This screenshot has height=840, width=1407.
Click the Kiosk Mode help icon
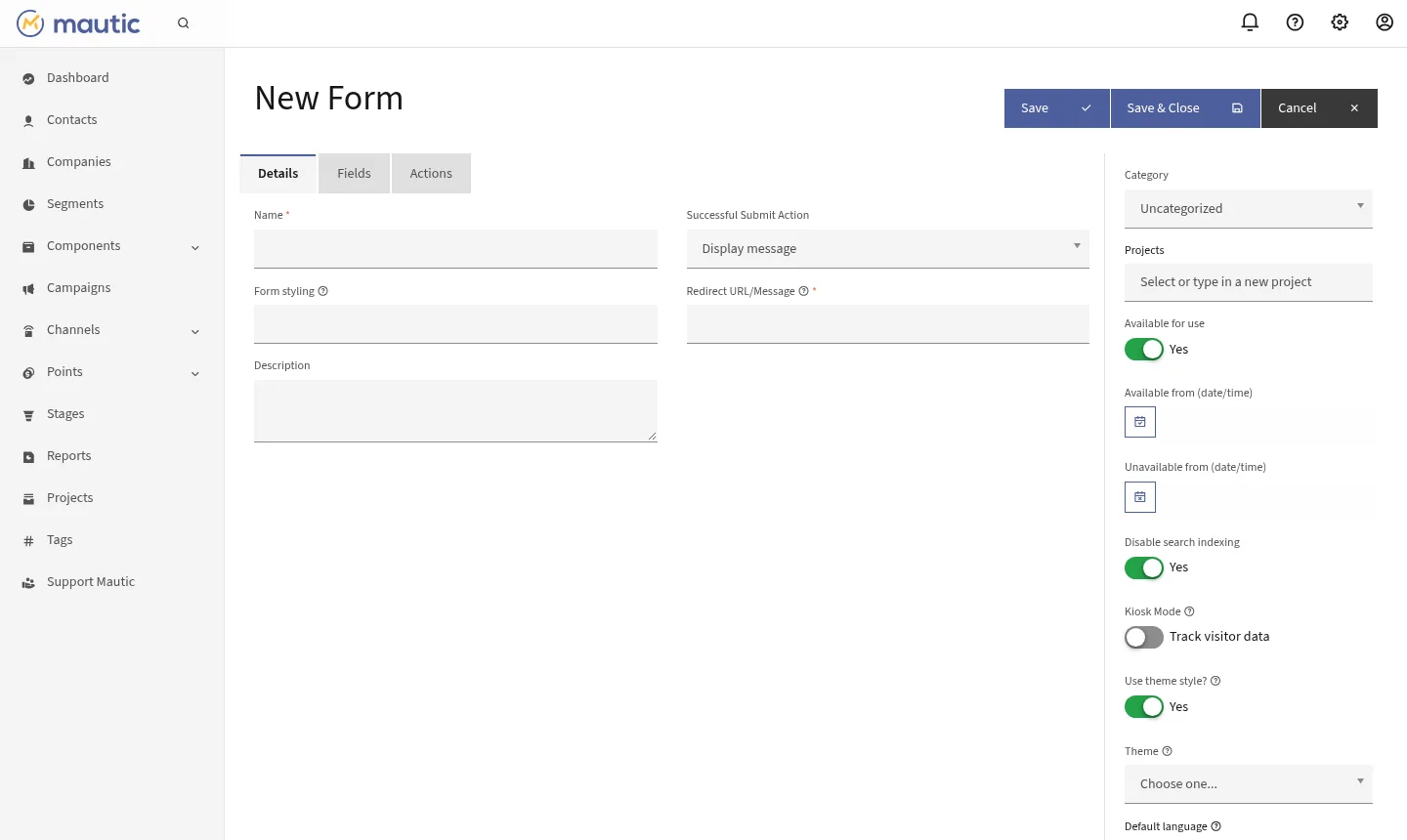click(1189, 611)
